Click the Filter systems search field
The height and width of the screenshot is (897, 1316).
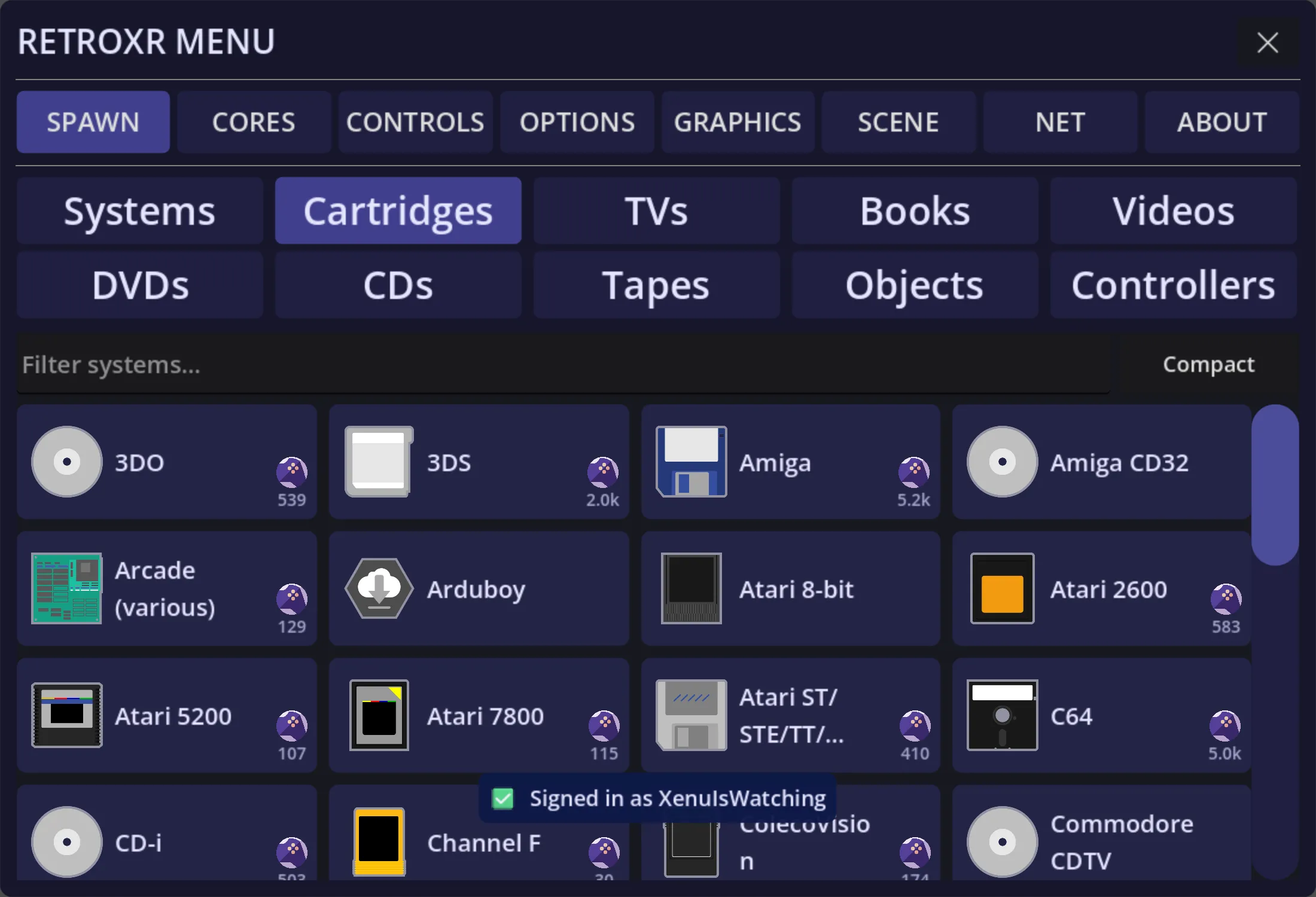563,364
